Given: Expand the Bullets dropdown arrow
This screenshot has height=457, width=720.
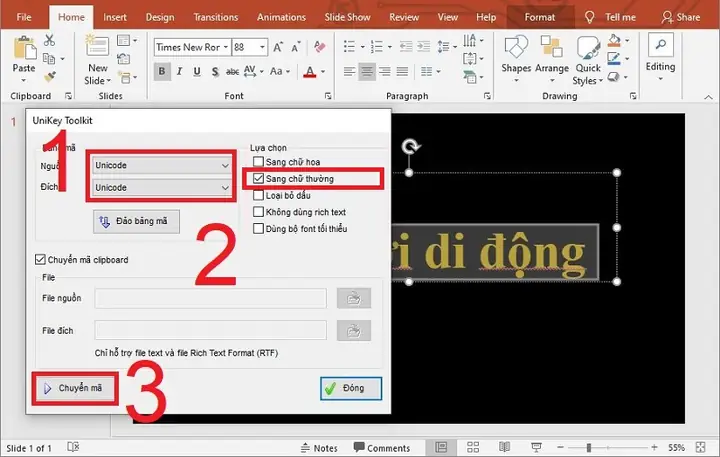Looking at the screenshot, I should pyautogui.click(x=362, y=47).
